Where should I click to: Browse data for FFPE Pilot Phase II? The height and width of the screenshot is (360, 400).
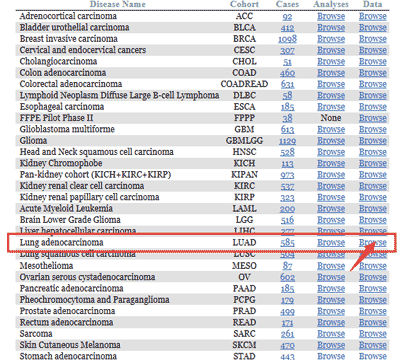(x=373, y=118)
